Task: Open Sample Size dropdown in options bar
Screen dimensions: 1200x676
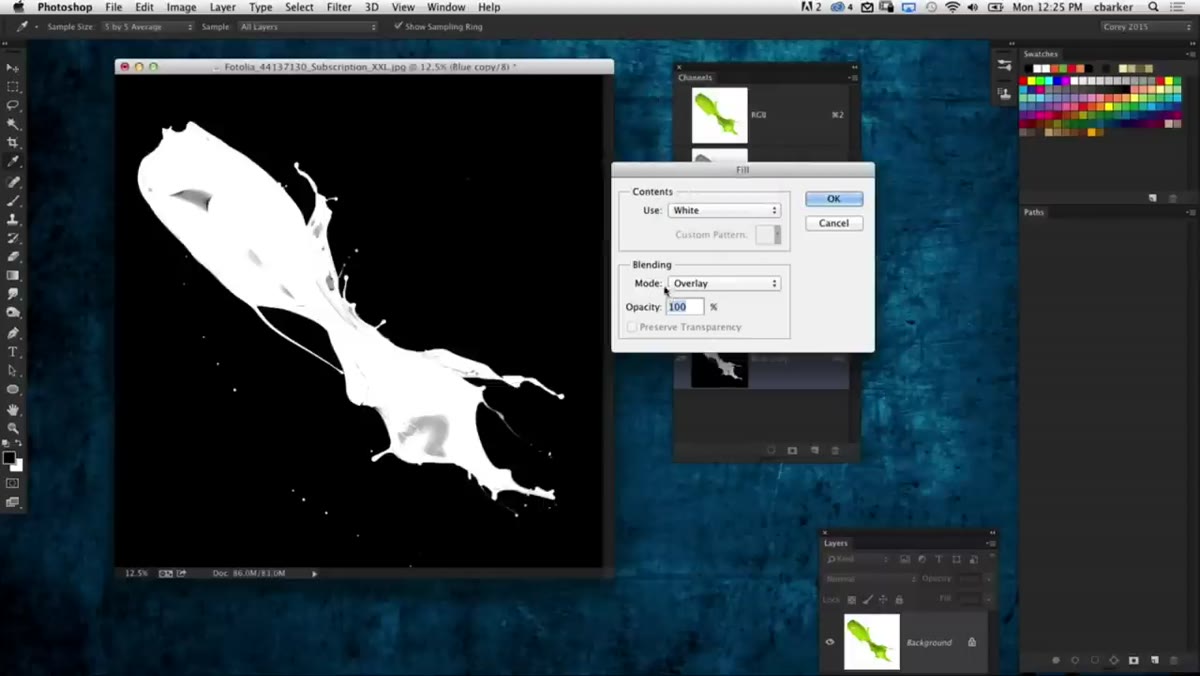Action: 148,26
